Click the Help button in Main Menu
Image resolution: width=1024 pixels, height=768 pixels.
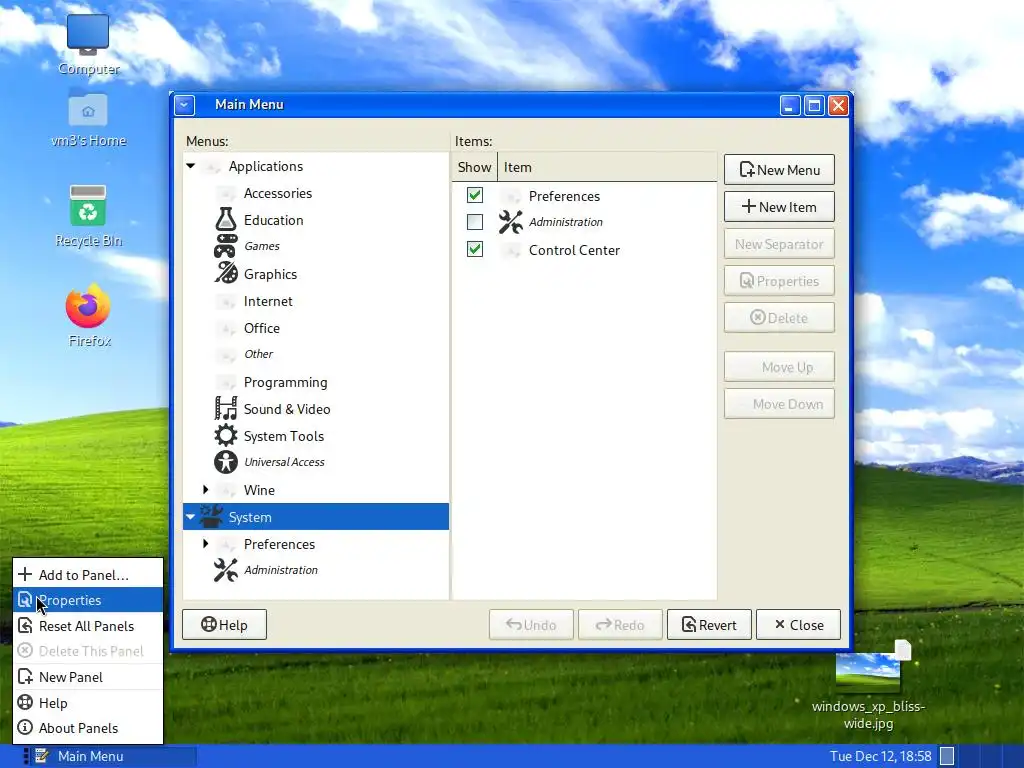point(224,625)
